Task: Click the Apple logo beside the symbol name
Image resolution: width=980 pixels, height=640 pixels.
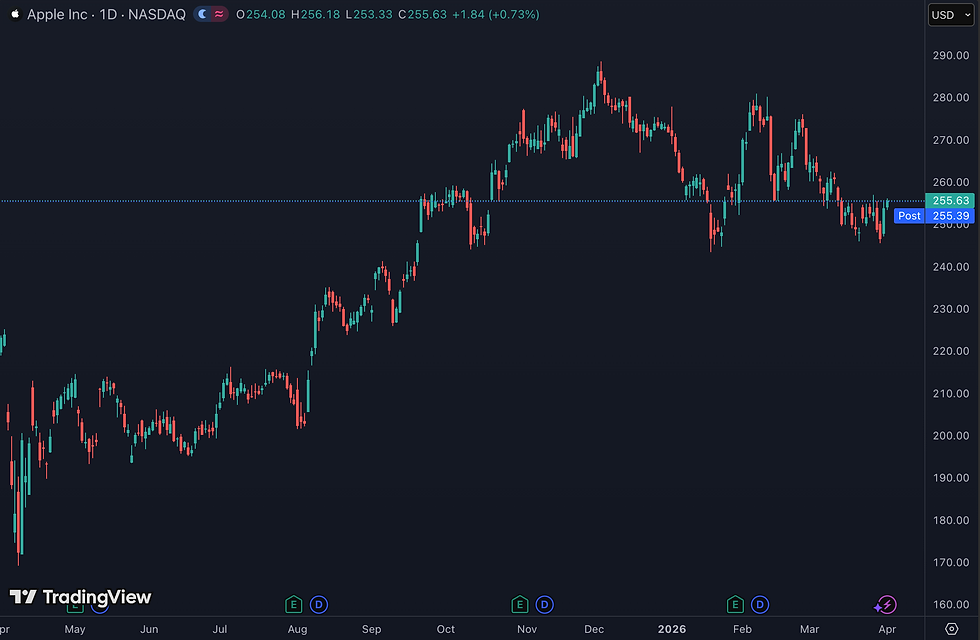Action: (x=15, y=14)
